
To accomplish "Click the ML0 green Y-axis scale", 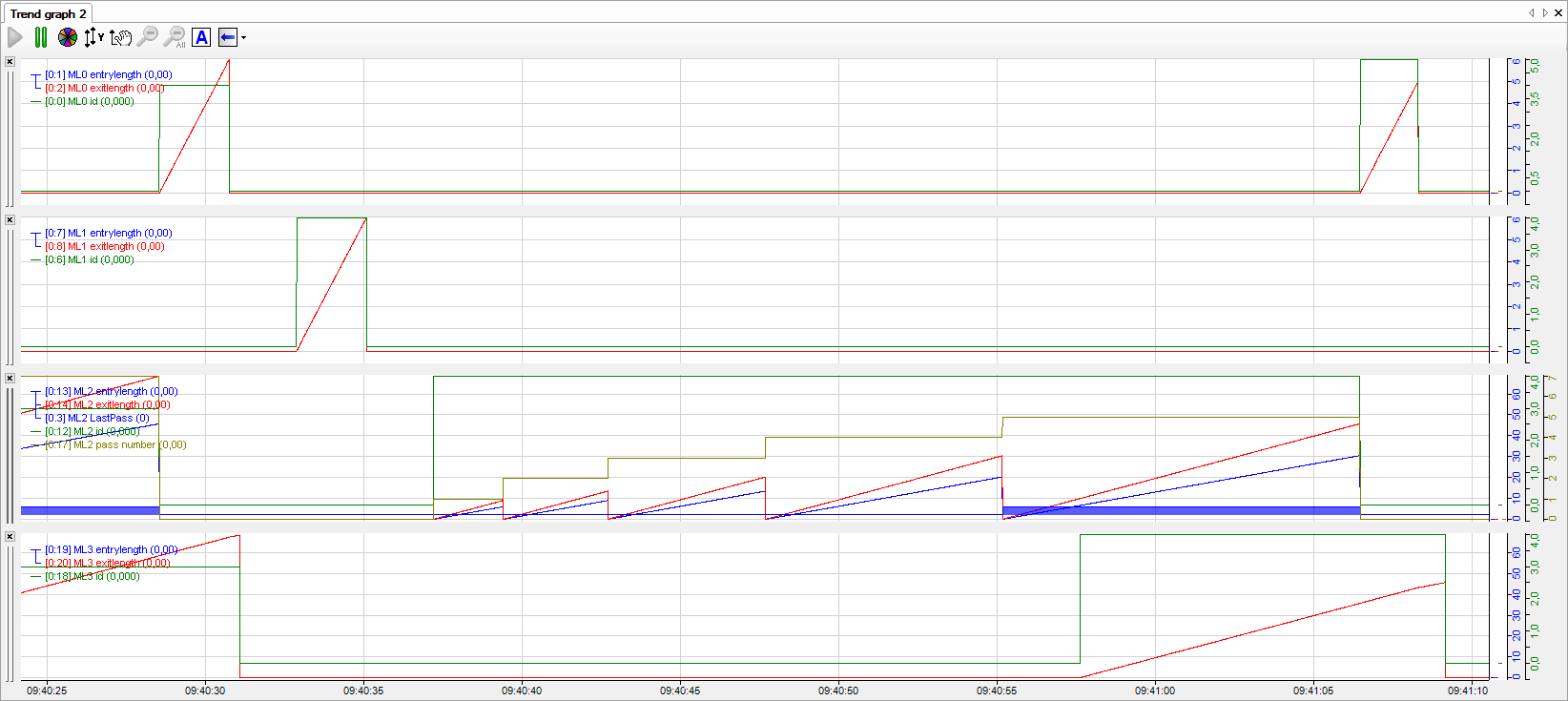I will (1534, 130).
